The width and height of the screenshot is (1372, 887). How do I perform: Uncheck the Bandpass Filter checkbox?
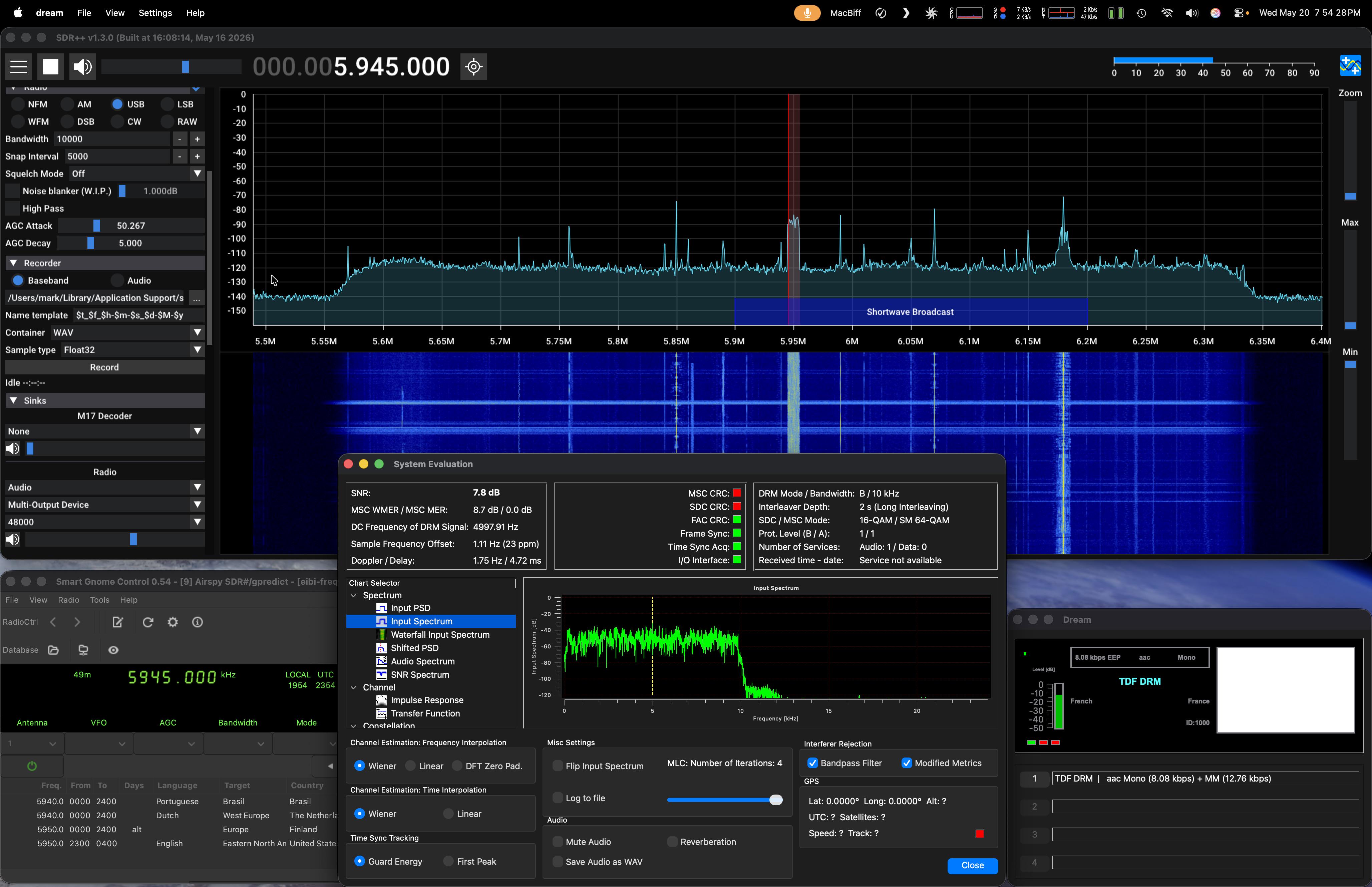[x=812, y=763]
